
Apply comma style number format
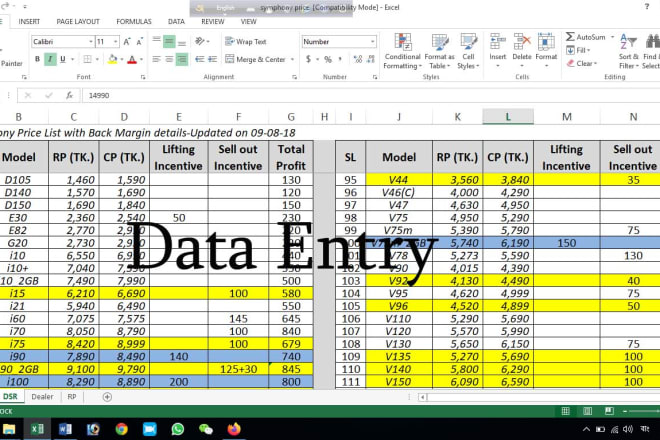340,59
